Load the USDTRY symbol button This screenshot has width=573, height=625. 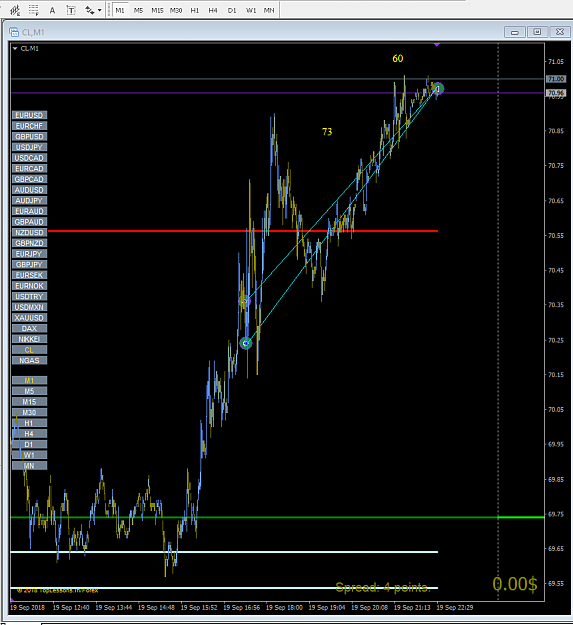[29, 297]
